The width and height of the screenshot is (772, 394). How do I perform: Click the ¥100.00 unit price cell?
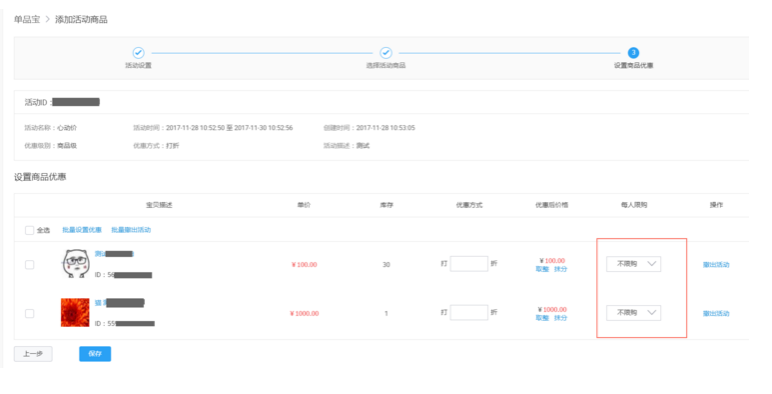coord(304,264)
